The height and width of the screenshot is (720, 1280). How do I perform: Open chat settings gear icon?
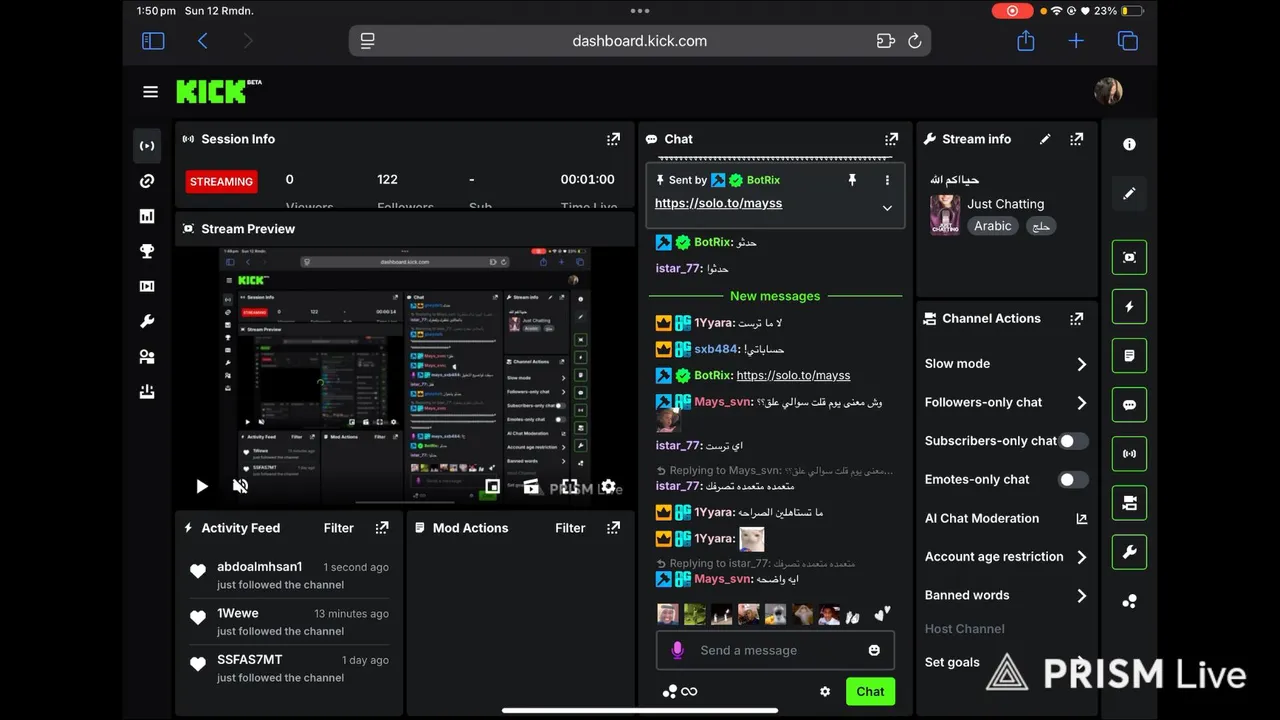[825, 691]
